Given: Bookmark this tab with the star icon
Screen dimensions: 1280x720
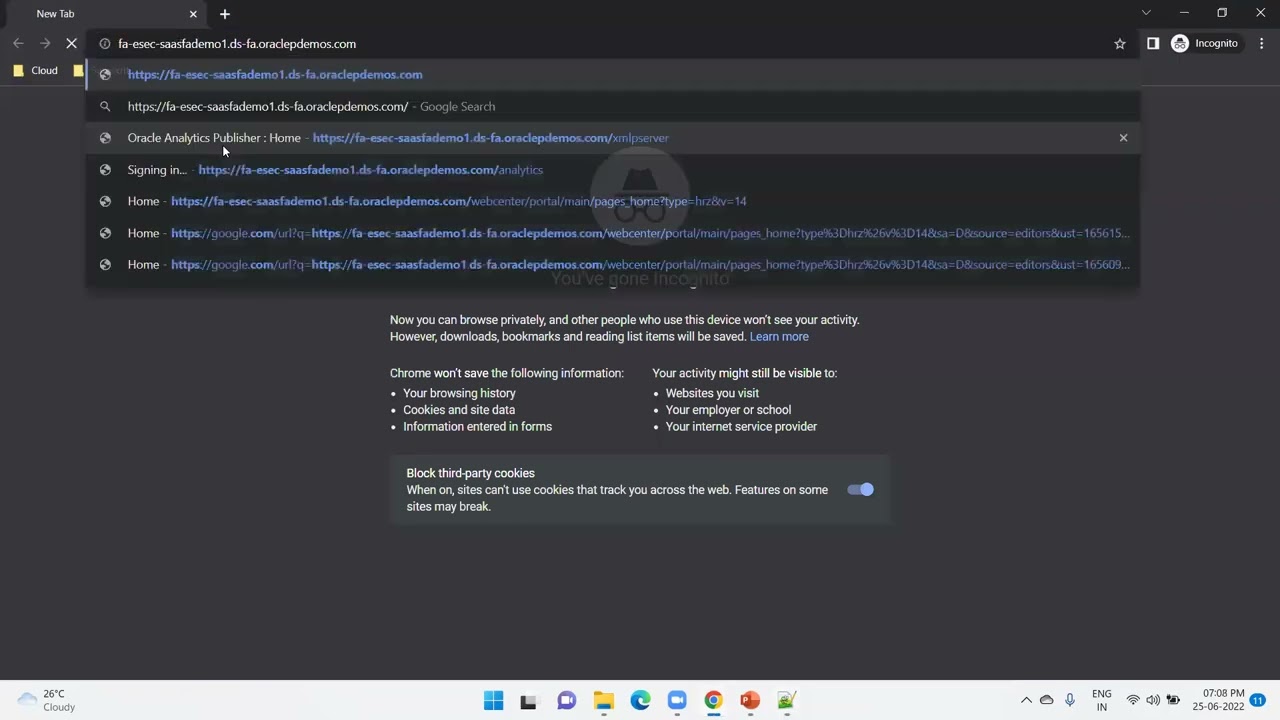Looking at the screenshot, I should point(1120,44).
